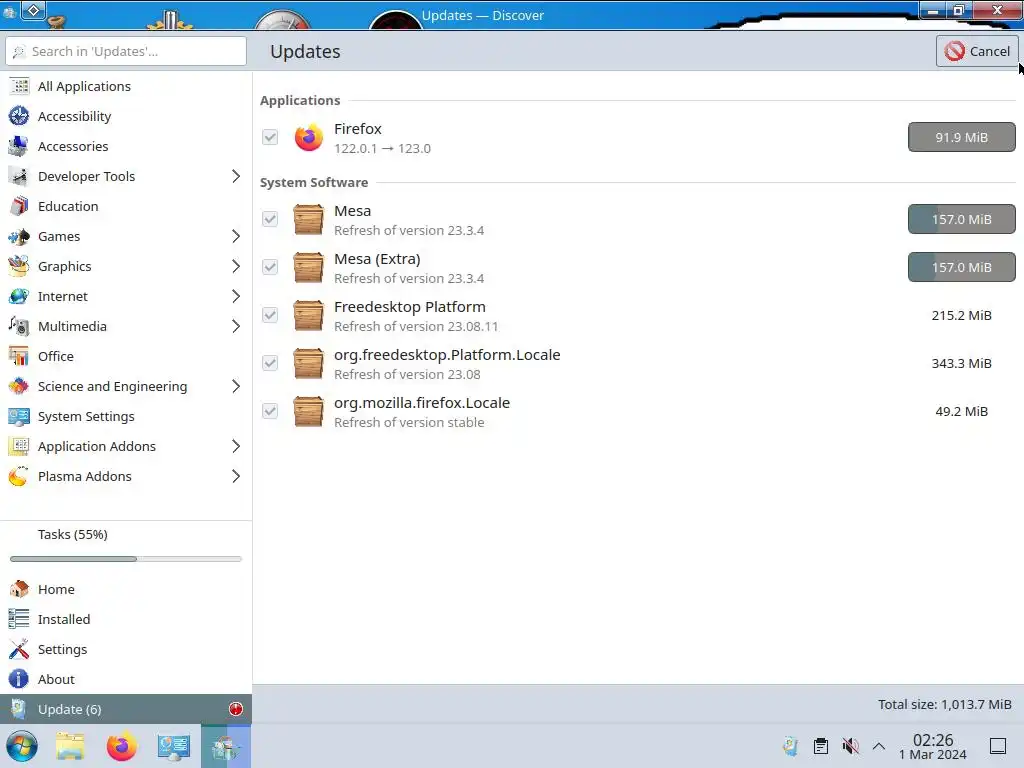The image size is (1024, 768).
Task: Click the About info icon
Action: click(x=19, y=679)
